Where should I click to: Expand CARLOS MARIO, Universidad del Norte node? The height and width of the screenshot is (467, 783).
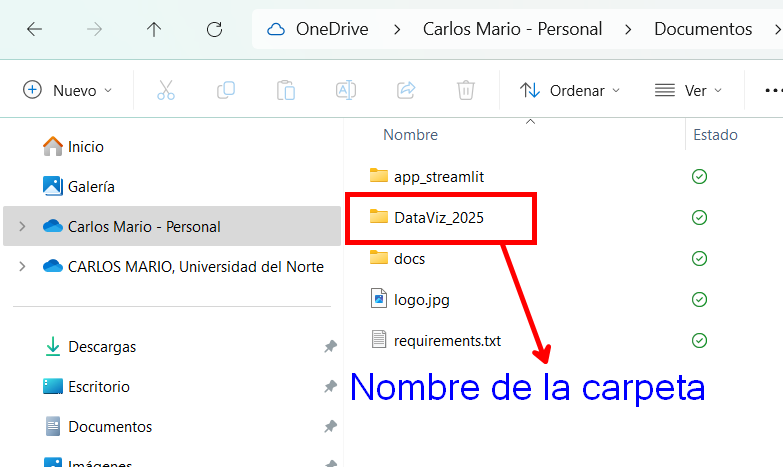tap(22, 266)
